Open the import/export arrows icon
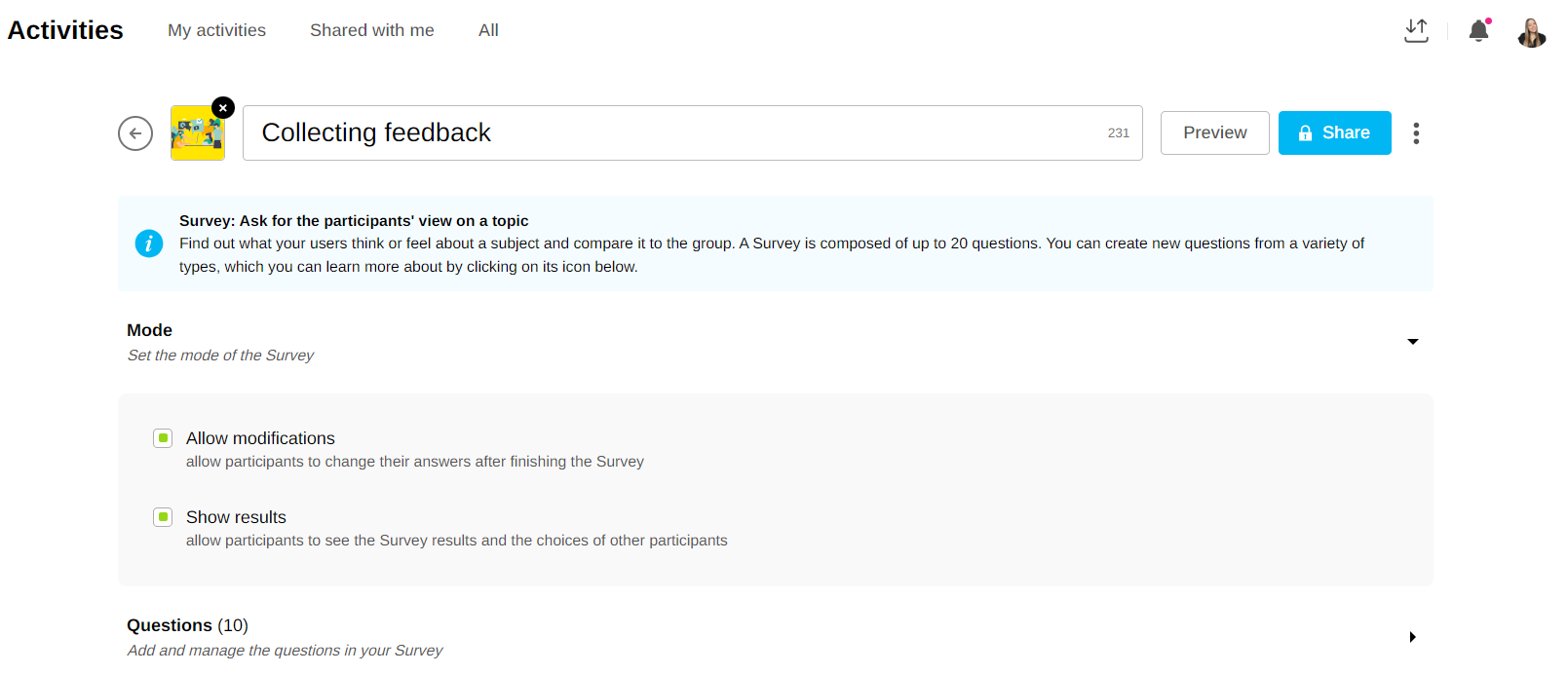1568x674 pixels. pos(1416,31)
